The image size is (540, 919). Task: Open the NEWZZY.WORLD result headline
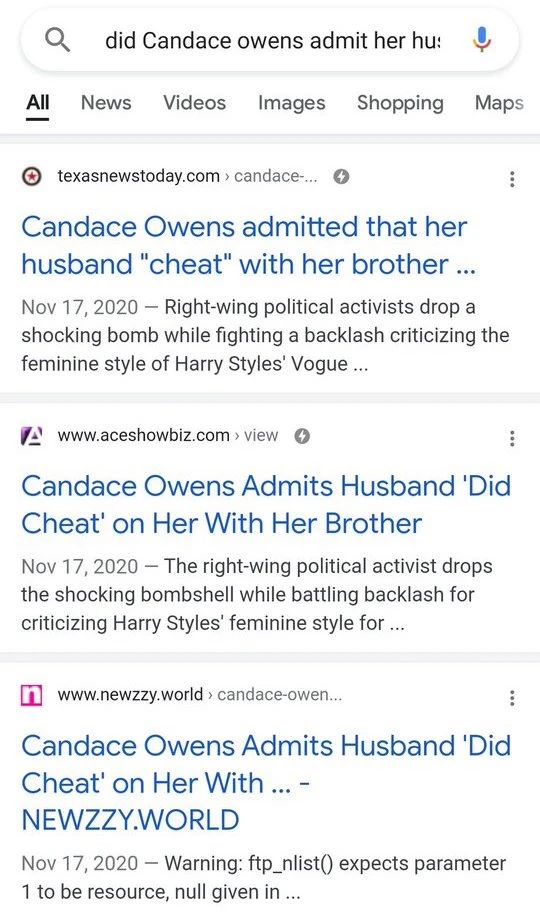pyautogui.click(x=266, y=782)
